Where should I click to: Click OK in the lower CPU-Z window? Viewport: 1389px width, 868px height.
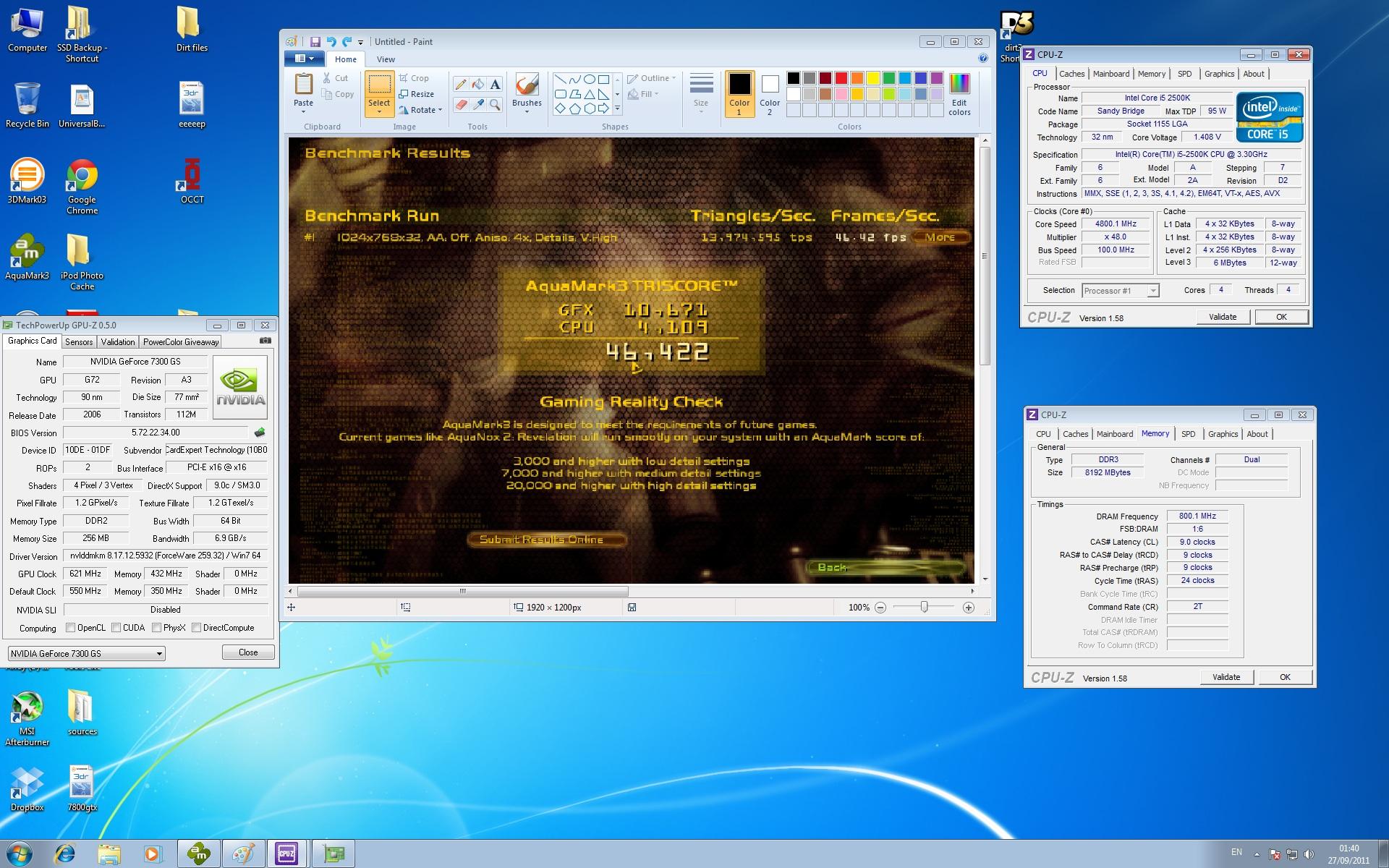(1285, 677)
